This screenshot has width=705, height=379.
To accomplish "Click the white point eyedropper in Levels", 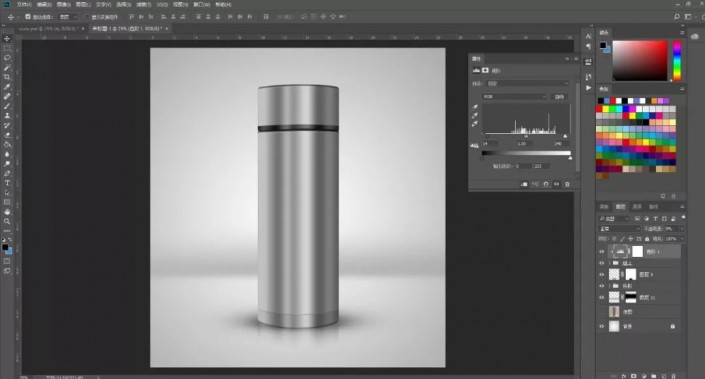I will tap(475, 124).
